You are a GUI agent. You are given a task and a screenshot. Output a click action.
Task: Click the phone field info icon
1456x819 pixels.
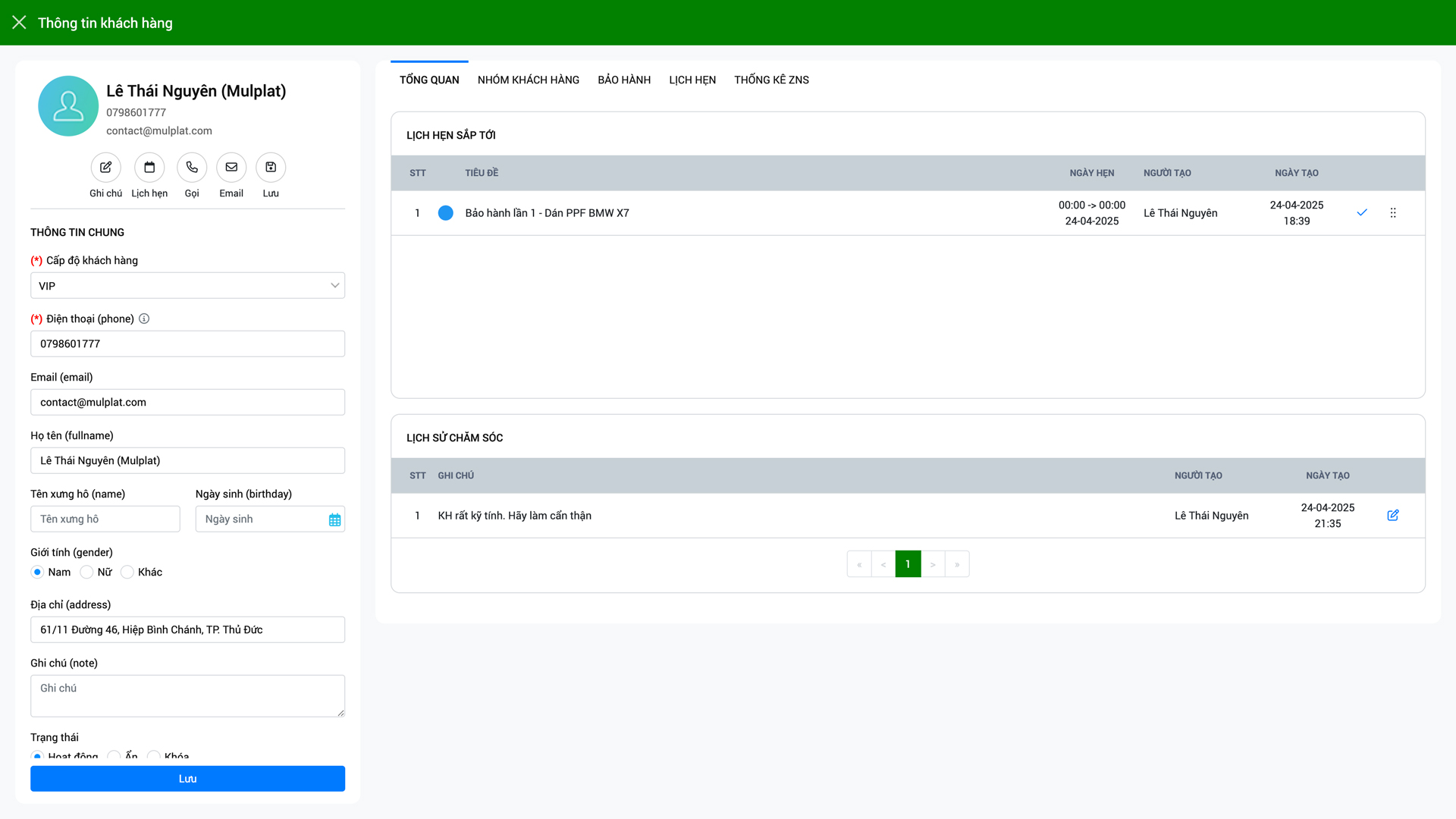pyautogui.click(x=144, y=318)
